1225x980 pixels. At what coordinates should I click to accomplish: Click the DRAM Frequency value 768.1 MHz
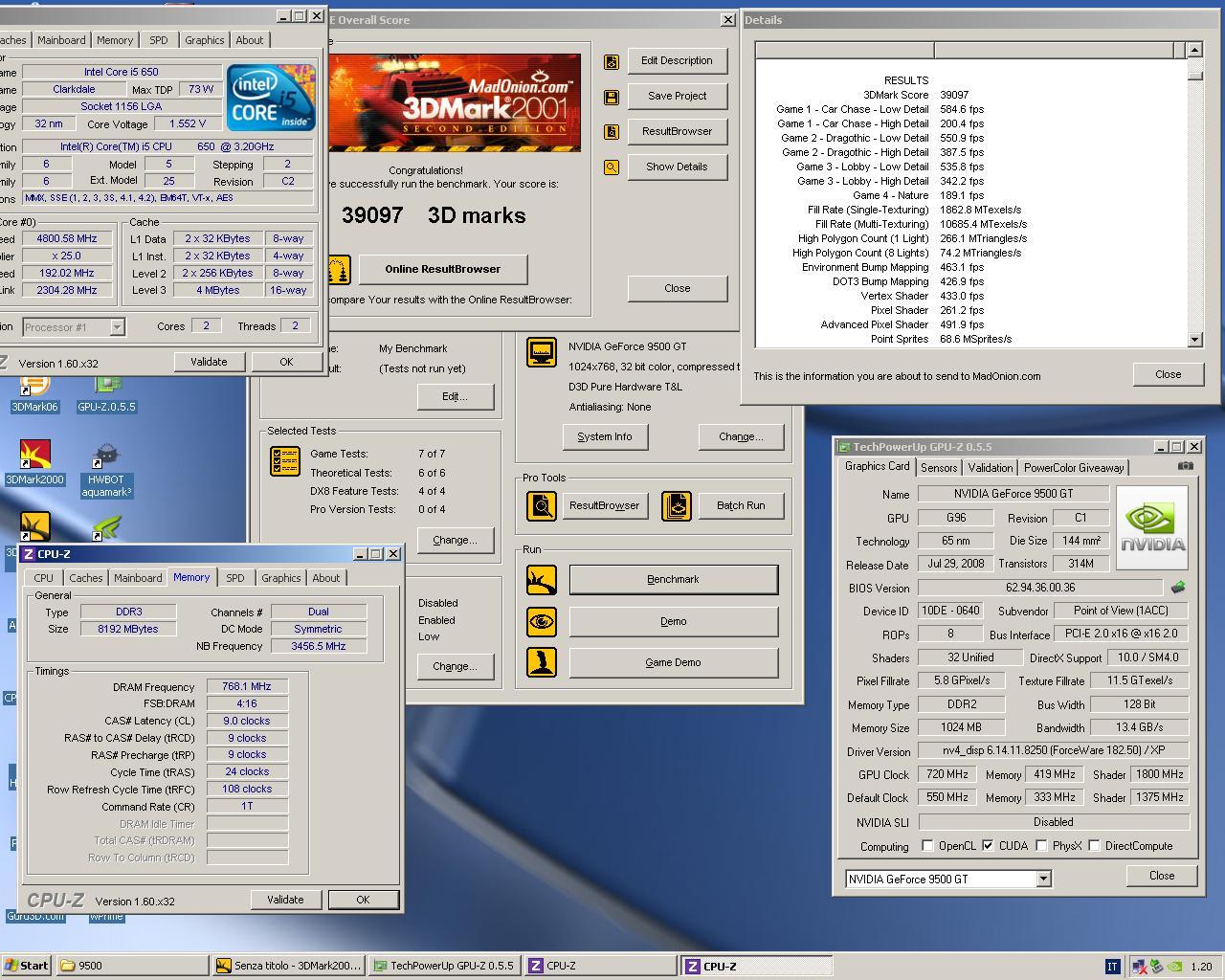pos(247,686)
